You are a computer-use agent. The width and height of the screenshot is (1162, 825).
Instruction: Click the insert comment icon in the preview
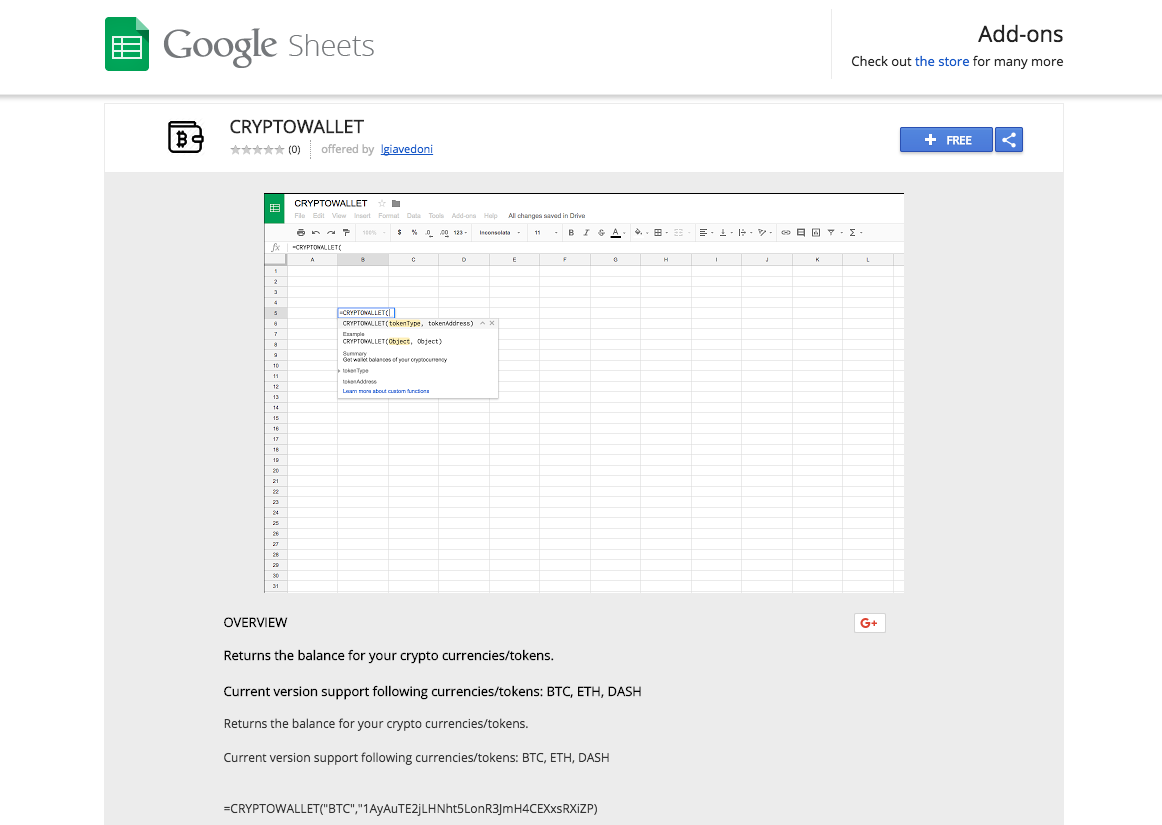tap(800, 233)
